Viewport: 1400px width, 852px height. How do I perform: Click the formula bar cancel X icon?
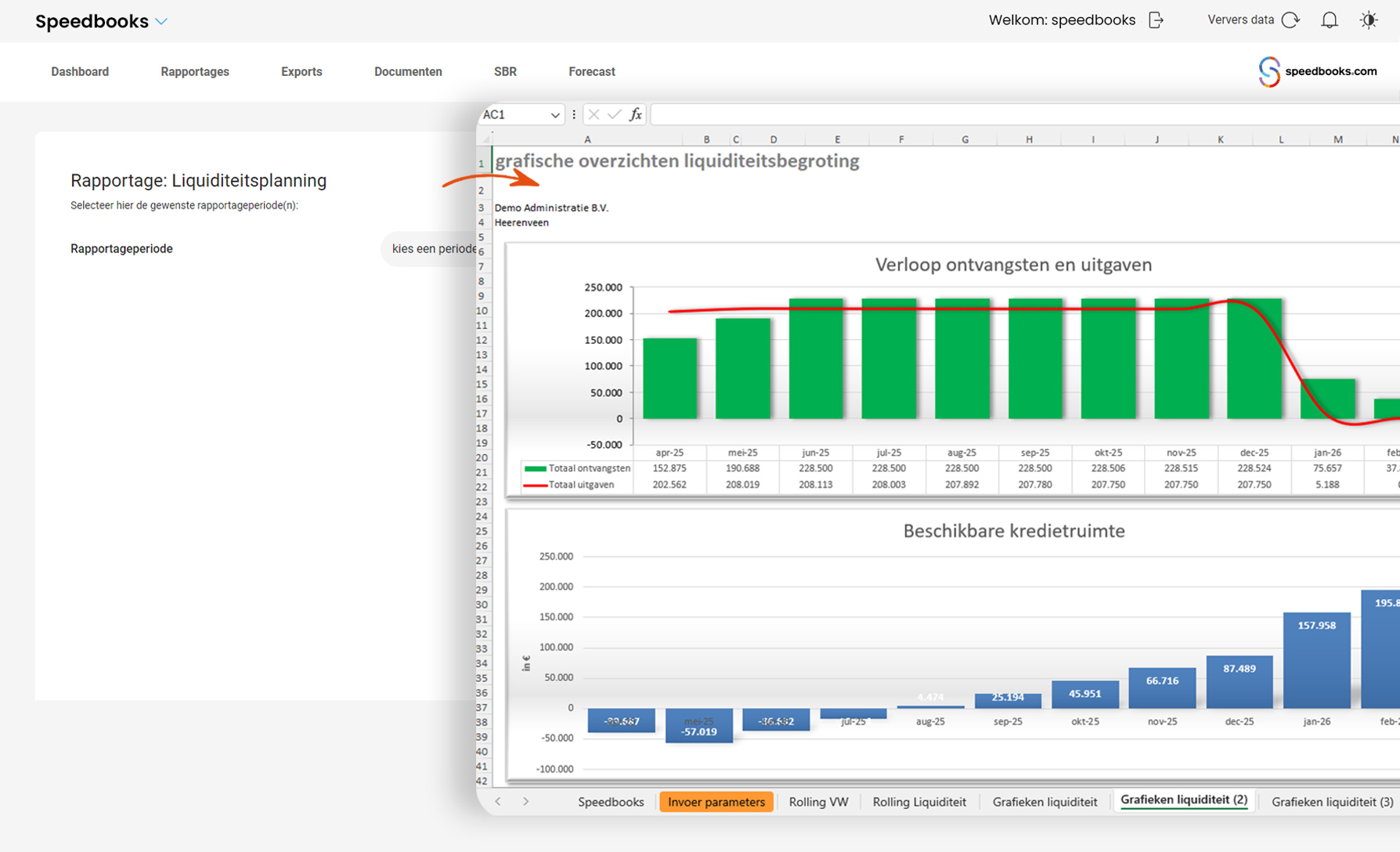(594, 115)
